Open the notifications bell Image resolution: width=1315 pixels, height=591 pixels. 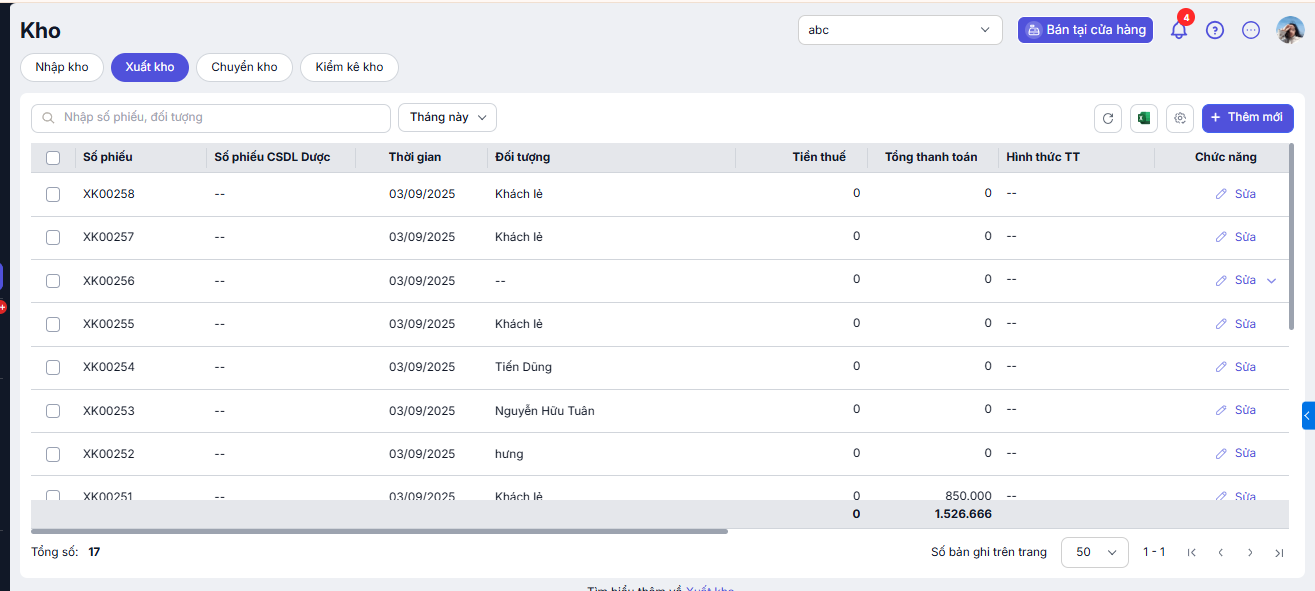click(x=1179, y=30)
